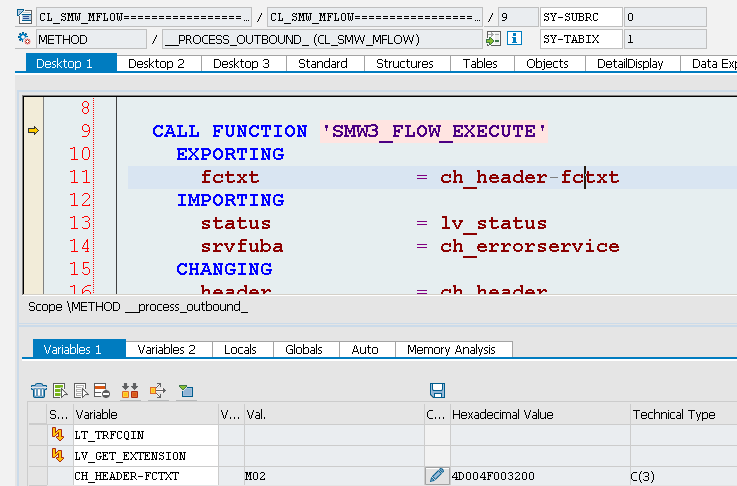737x486 pixels.
Task: Click the SY-SUBRC value field
Action: tap(665, 17)
